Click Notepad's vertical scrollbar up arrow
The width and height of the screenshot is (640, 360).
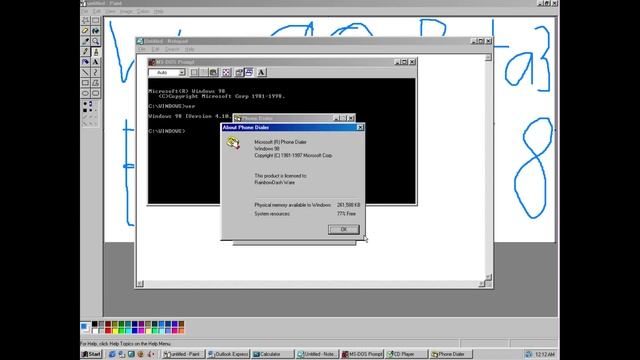(x=488, y=58)
